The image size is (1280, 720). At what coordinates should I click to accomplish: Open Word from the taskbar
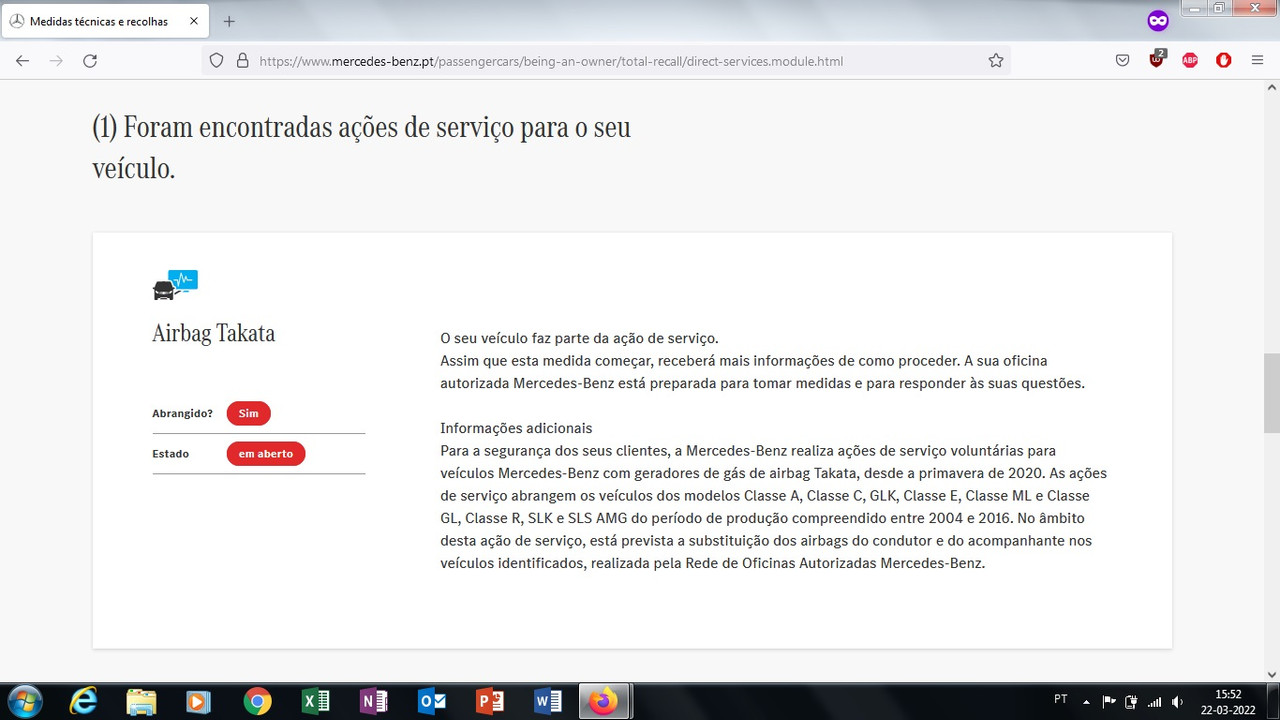click(548, 701)
